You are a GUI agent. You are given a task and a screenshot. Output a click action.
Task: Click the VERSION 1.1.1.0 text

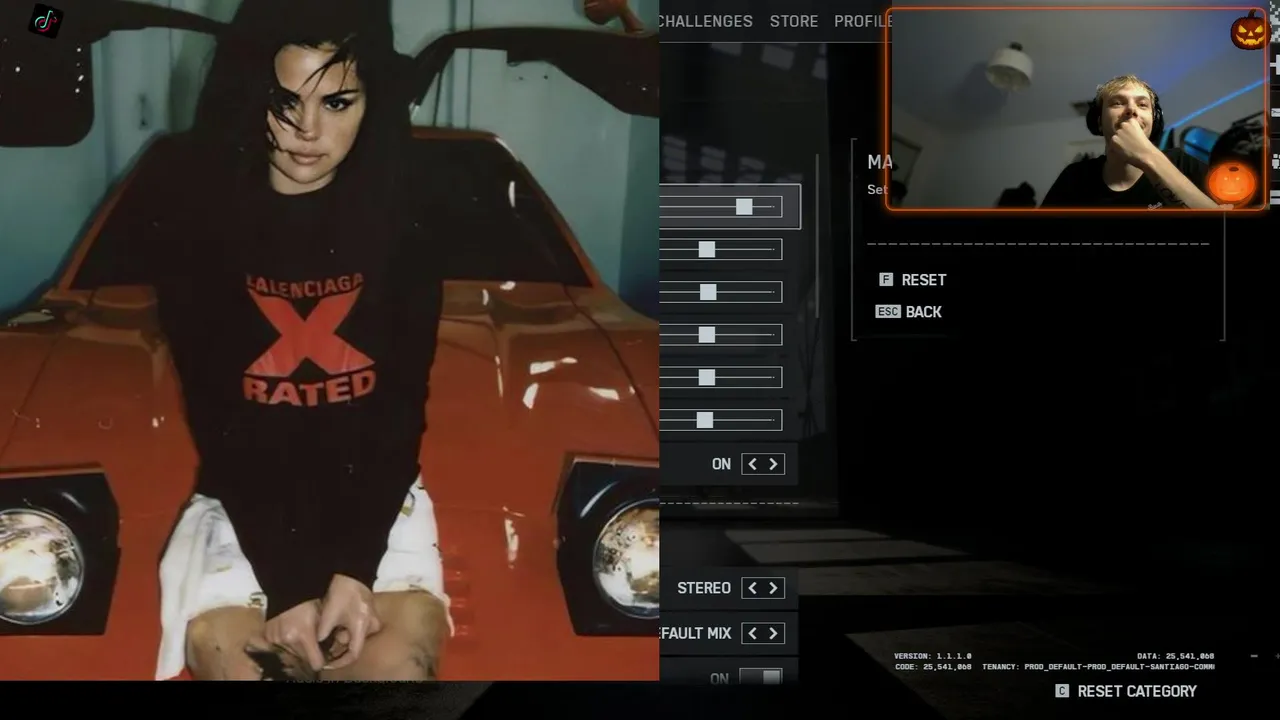pyautogui.click(x=933, y=656)
